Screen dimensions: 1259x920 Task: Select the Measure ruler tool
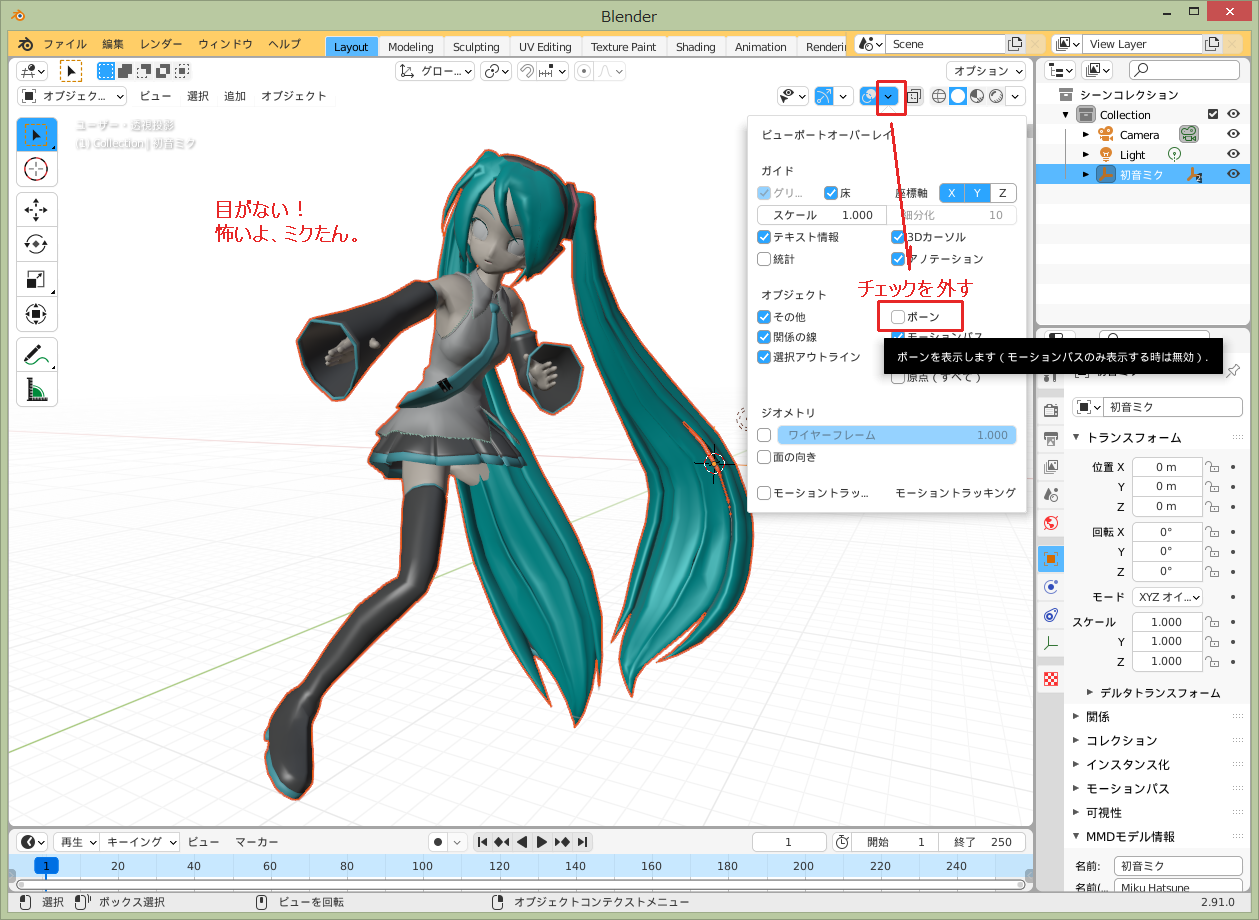pyautogui.click(x=36, y=390)
